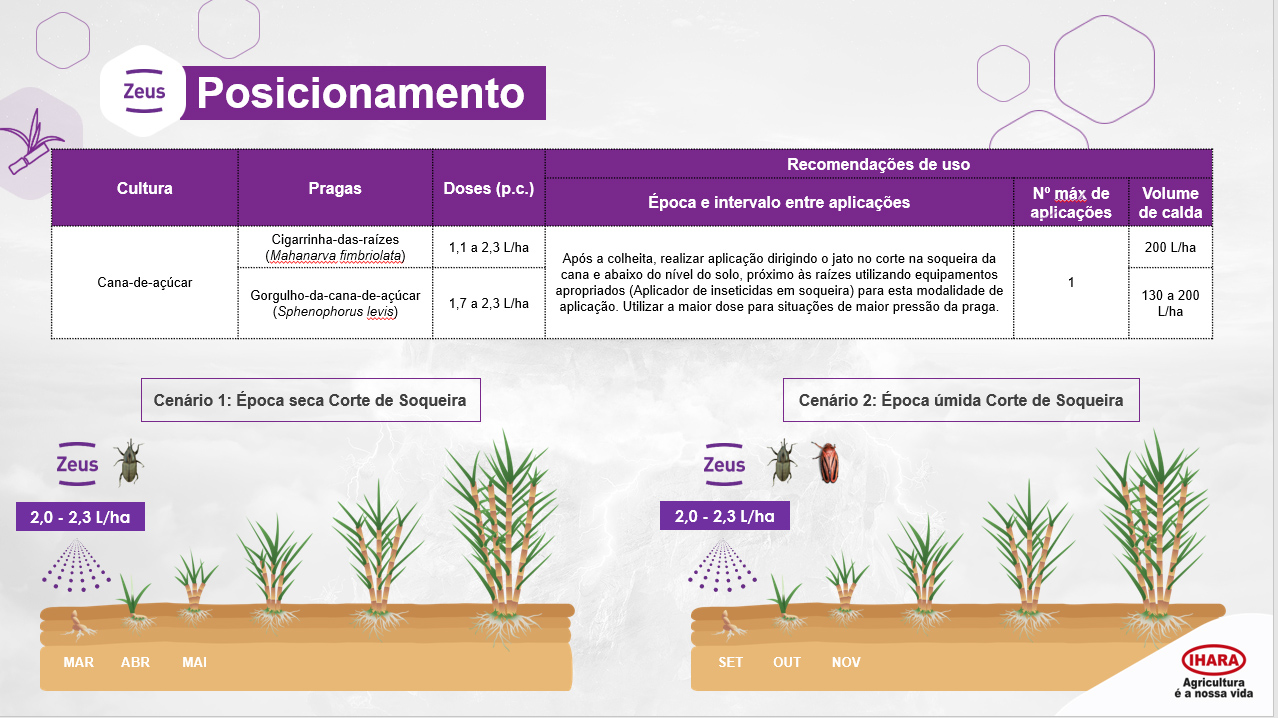Viewport: 1278px width, 718px height.
Task: Click the weevil icon under Cenário 1
Action: coord(127,462)
